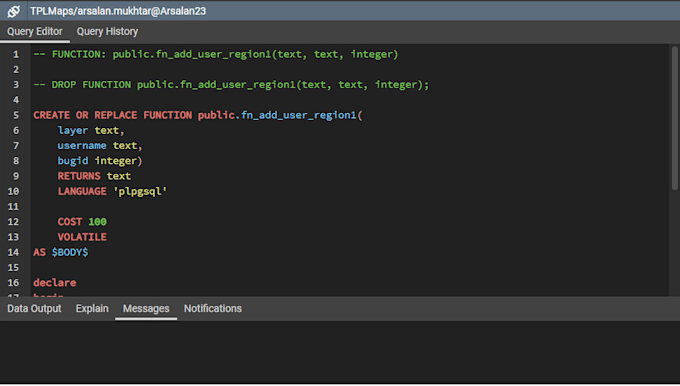Click inside the empty Messages output area
The height and width of the screenshot is (386, 680).
point(340,352)
